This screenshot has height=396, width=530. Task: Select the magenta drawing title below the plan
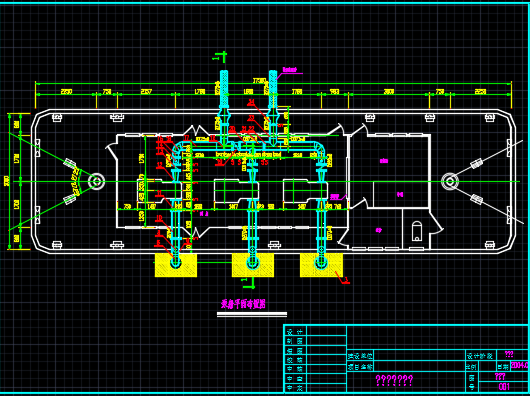(243, 304)
